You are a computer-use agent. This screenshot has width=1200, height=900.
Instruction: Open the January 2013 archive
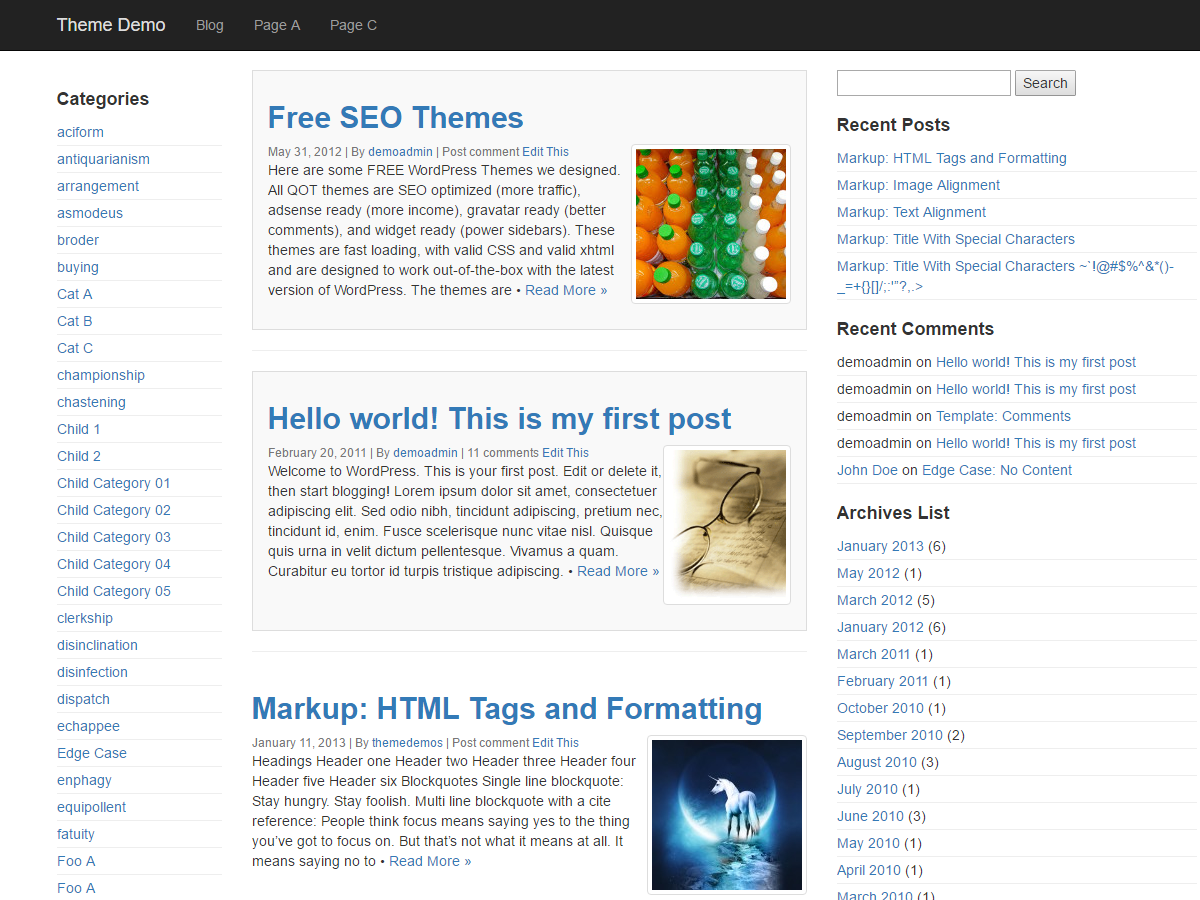click(x=880, y=546)
